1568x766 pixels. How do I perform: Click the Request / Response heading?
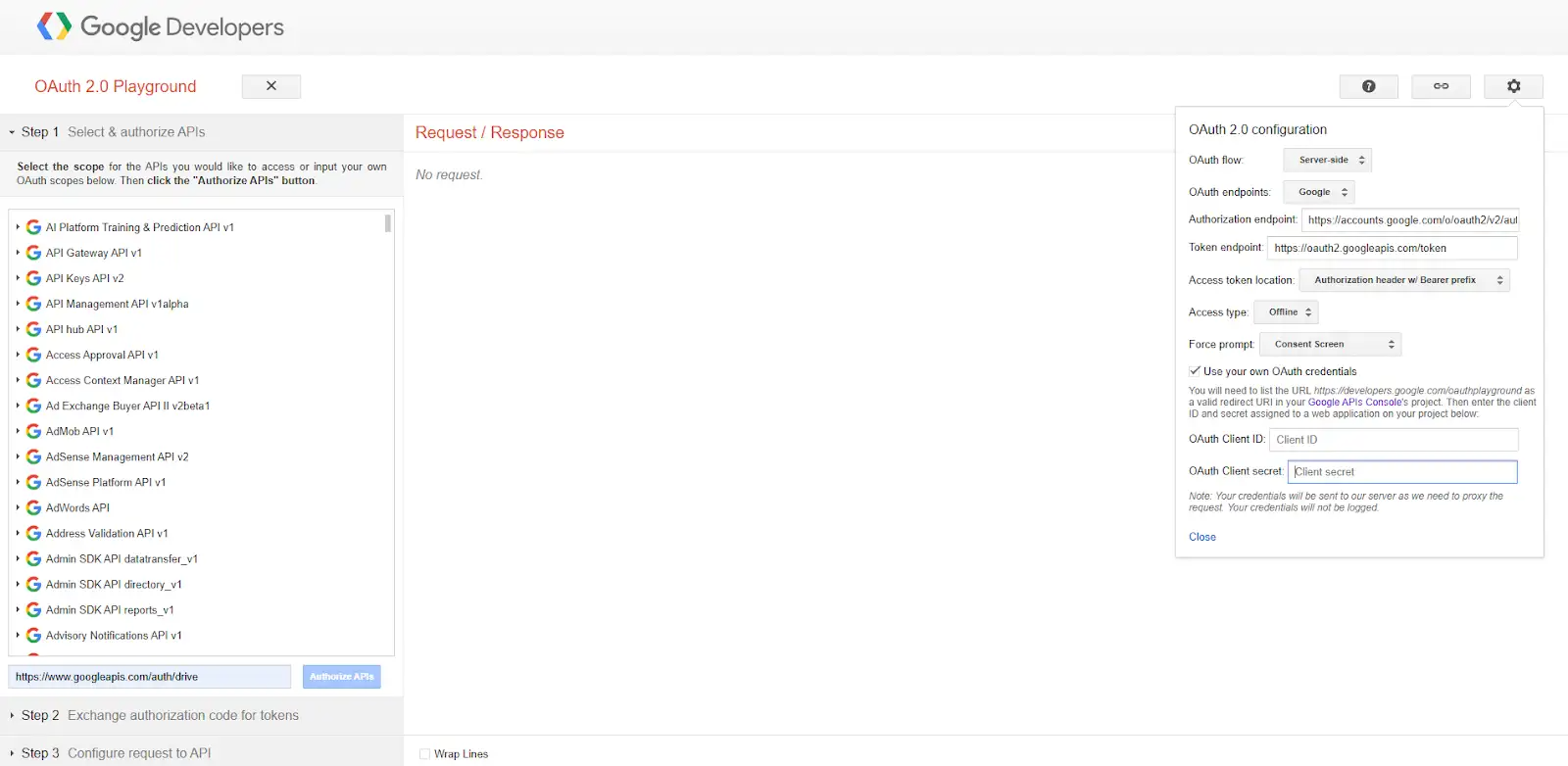click(490, 132)
